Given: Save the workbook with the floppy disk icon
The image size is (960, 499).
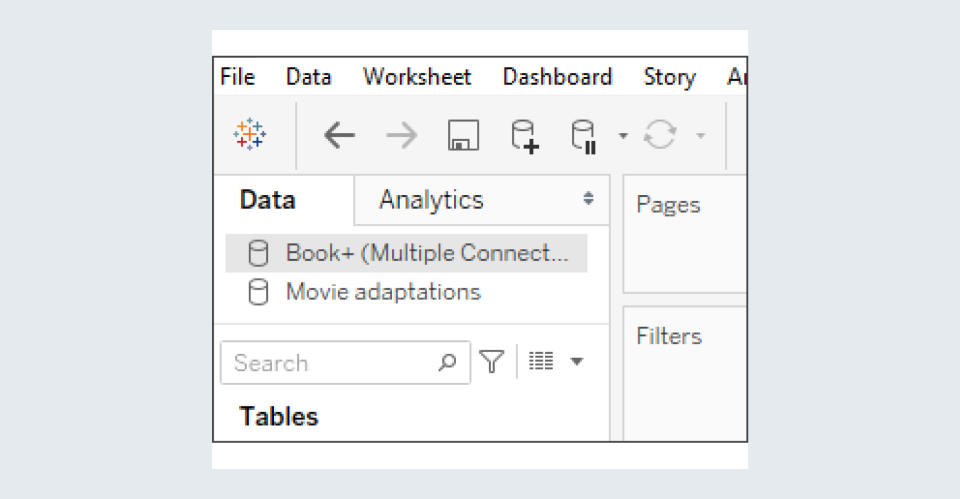Looking at the screenshot, I should [463, 135].
